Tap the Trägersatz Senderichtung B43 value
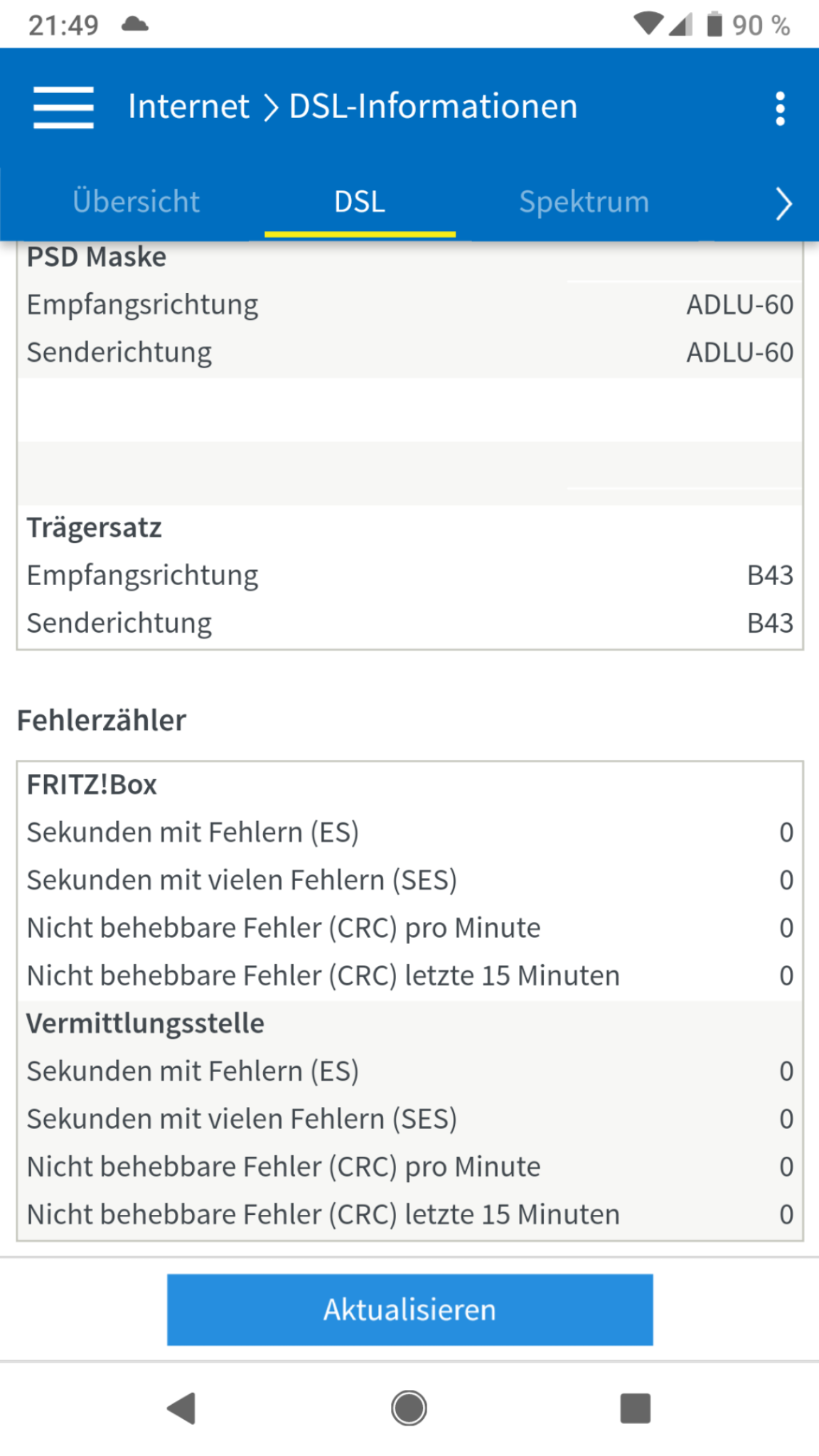The image size is (819, 1456). [770, 623]
